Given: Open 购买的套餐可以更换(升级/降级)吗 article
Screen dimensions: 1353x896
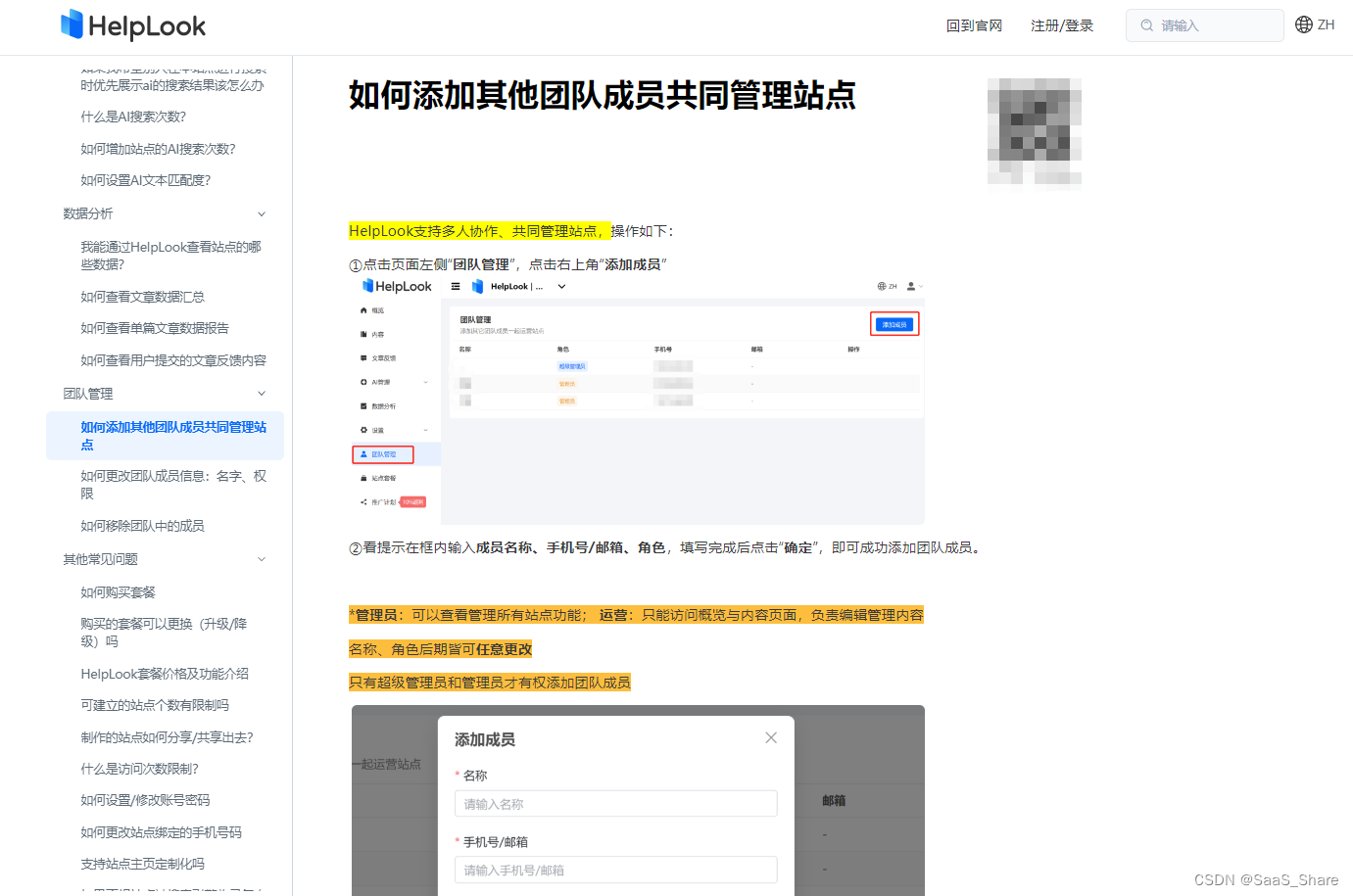Looking at the screenshot, I should (164, 633).
